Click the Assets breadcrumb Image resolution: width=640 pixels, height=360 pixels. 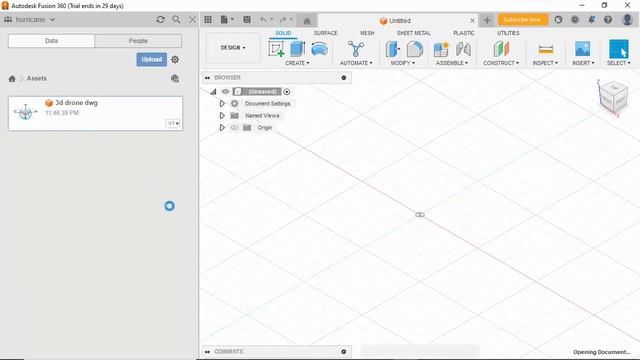tap(37, 78)
